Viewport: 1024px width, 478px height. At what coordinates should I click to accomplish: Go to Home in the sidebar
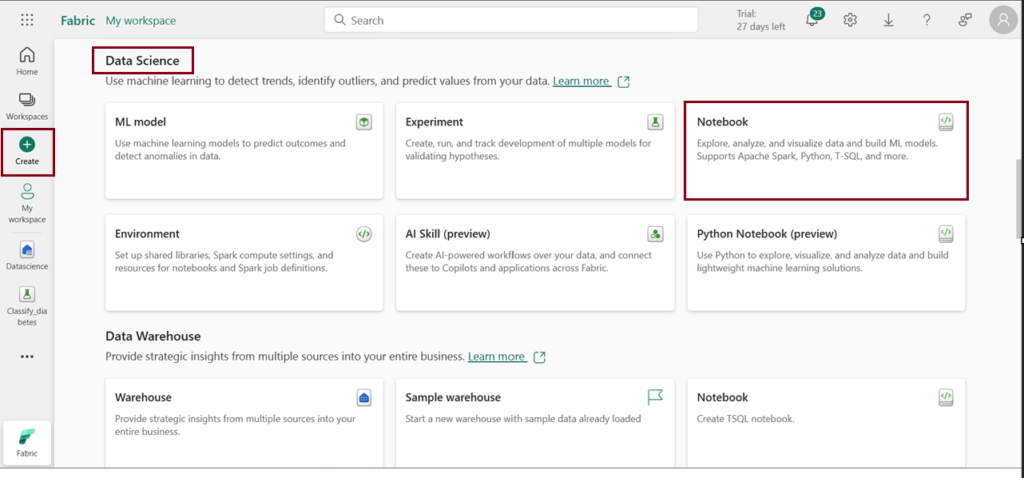click(x=27, y=61)
